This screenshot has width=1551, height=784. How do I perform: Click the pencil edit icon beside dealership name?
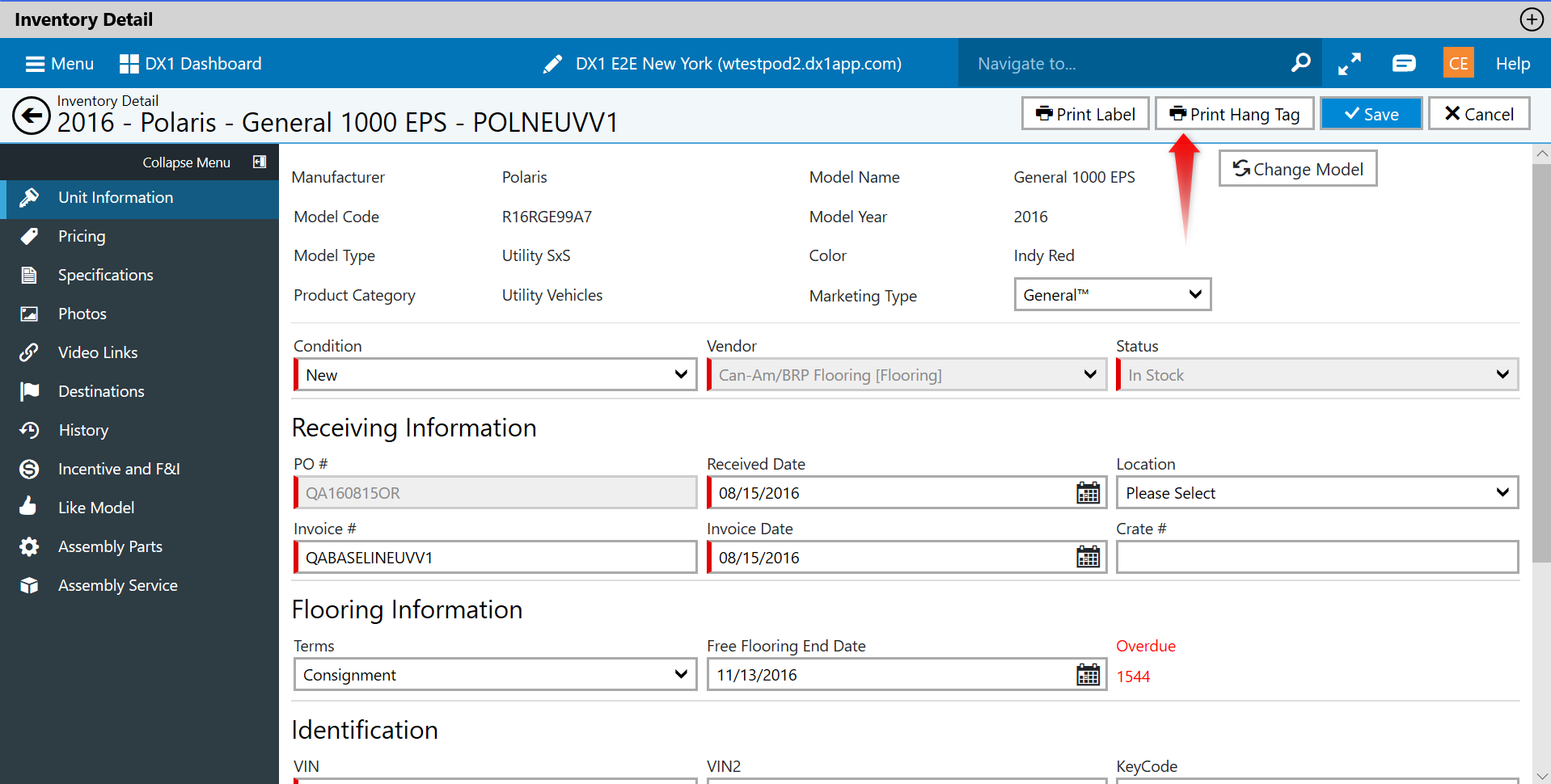click(552, 64)
